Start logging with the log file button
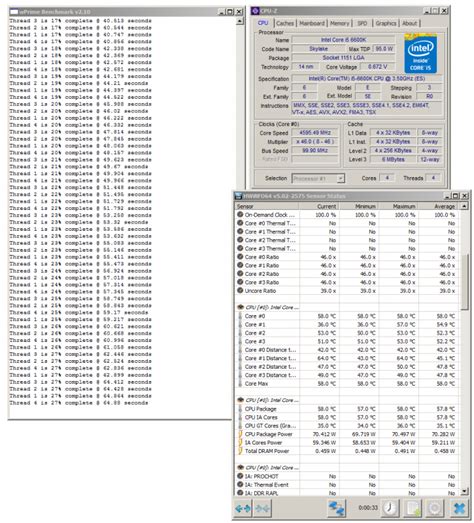This screenshot has width=474, height=523. [413, 508]
